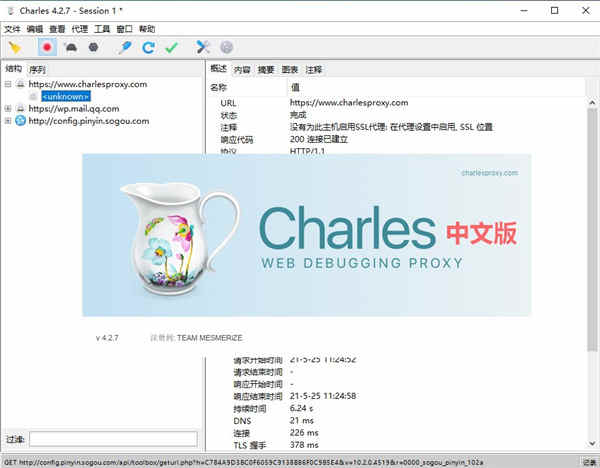Select the <unknown> request item
Viewport: 600px width, 468px height.
tap(66, 96)
